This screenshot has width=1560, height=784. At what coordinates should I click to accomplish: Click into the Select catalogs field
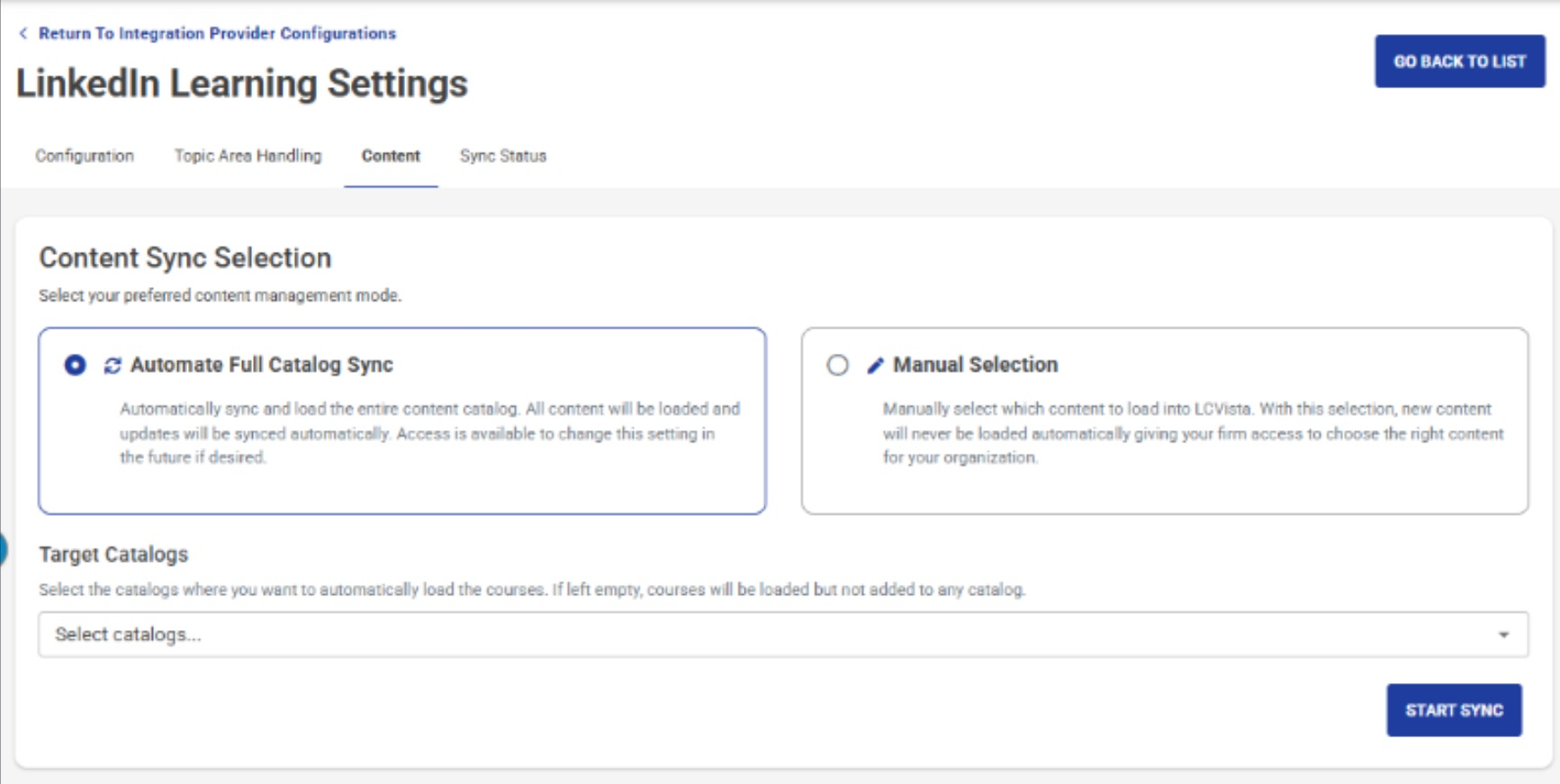(x=783, y=635)
